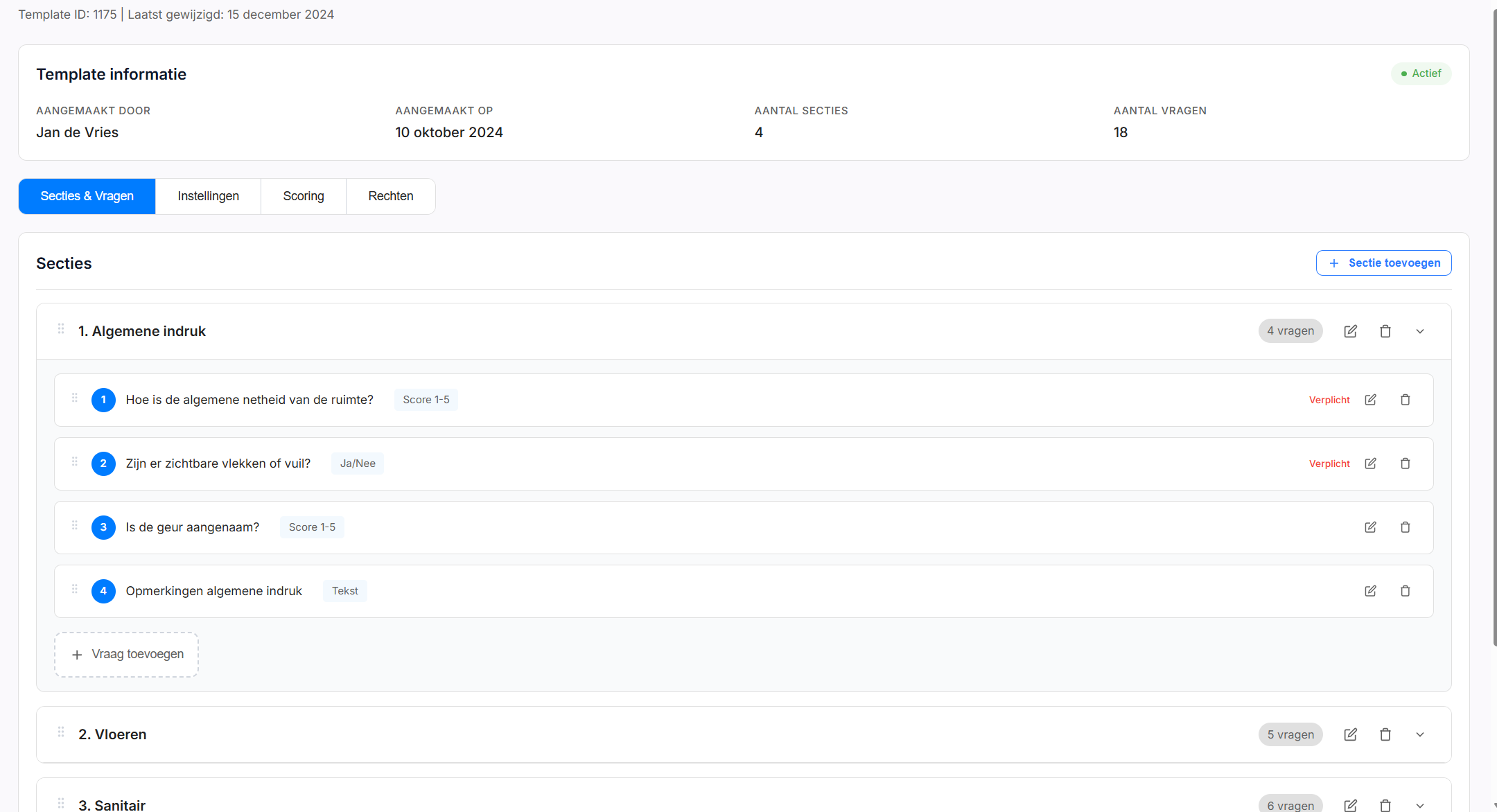
Task: Click 'Vraag toevoegen' under Algemene indruk
Action: [126, 654]
